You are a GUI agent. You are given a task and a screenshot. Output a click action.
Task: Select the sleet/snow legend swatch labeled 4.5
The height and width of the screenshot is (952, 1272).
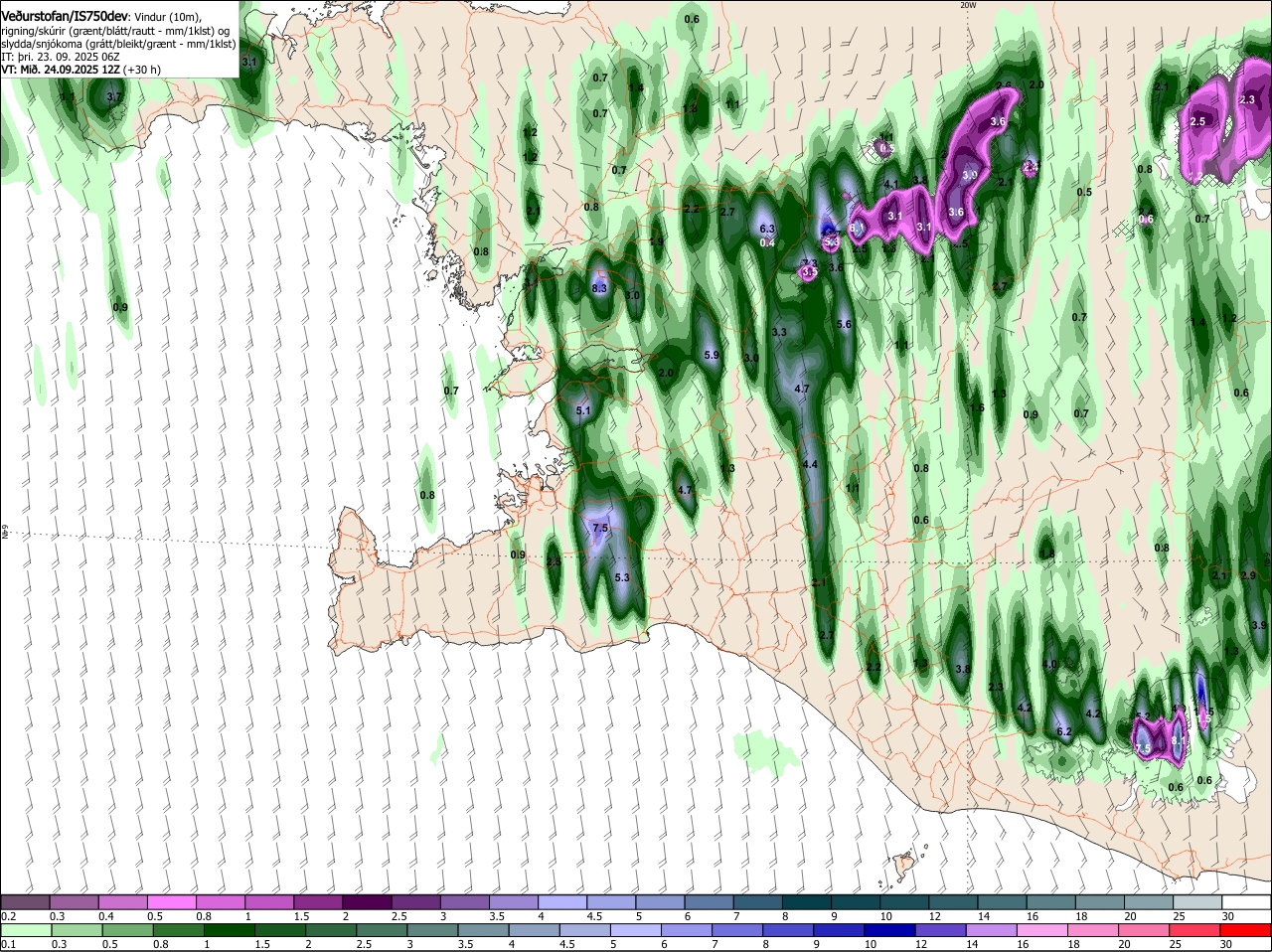tap(610, 902)
